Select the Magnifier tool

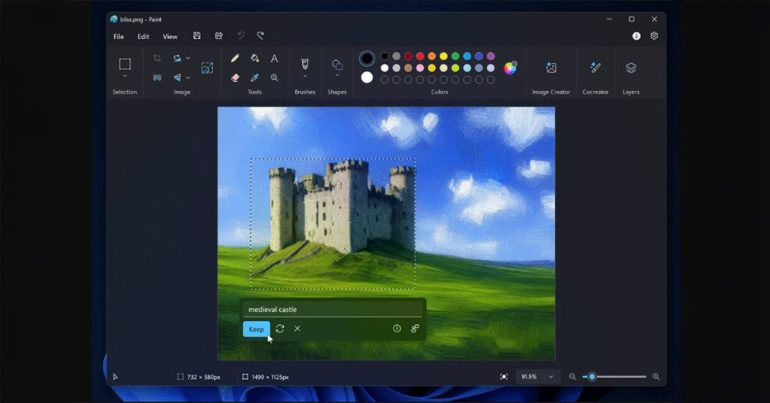(x=274, y=78)
